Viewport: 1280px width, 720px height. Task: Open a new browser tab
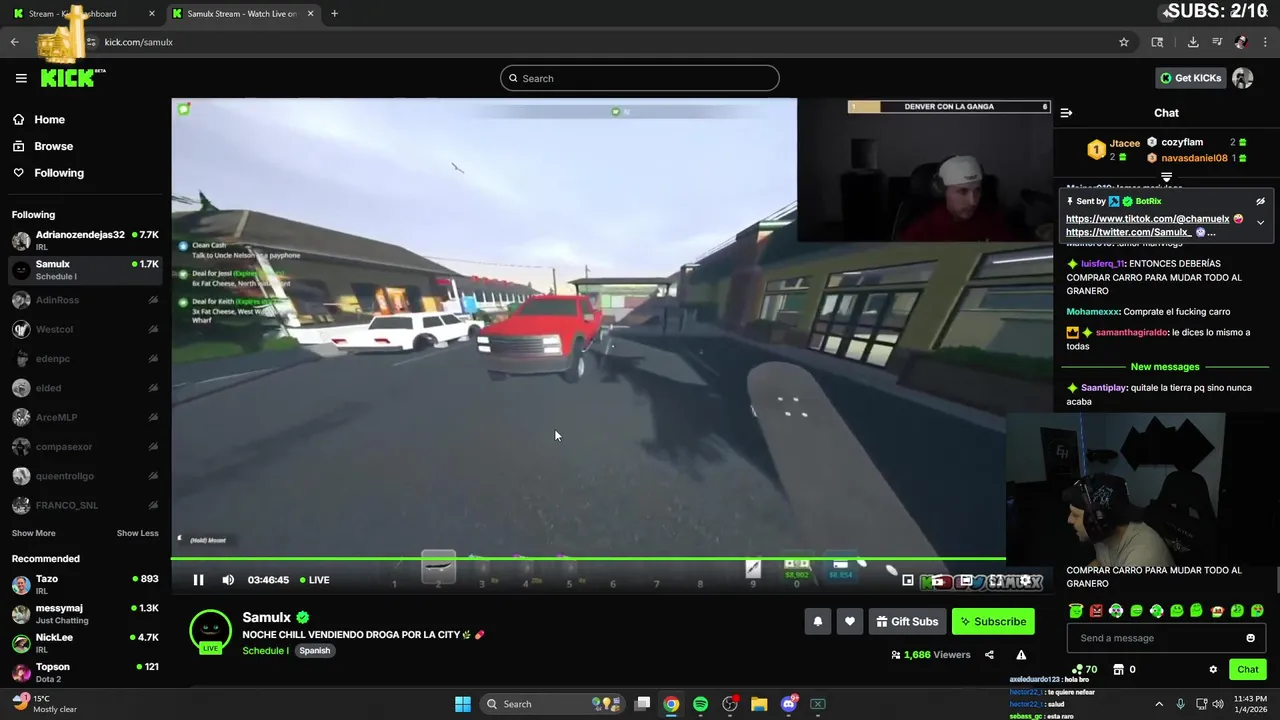pos(334,14)
